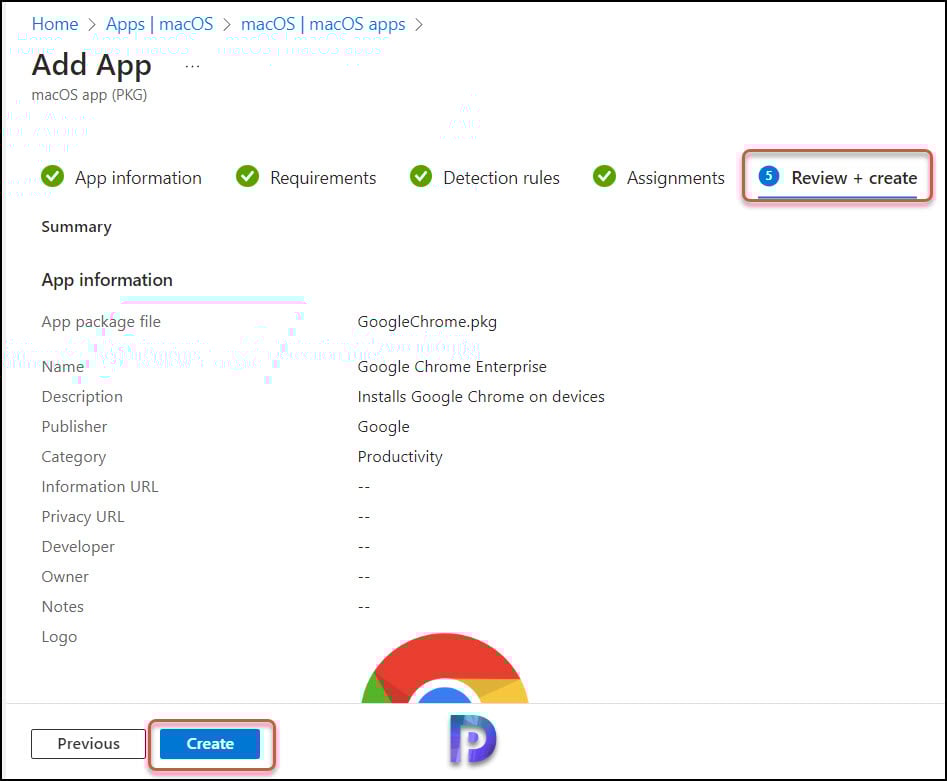Click the Create button
Image resolution: width=947 pixels, height=781 pixels.
point(210,744)
